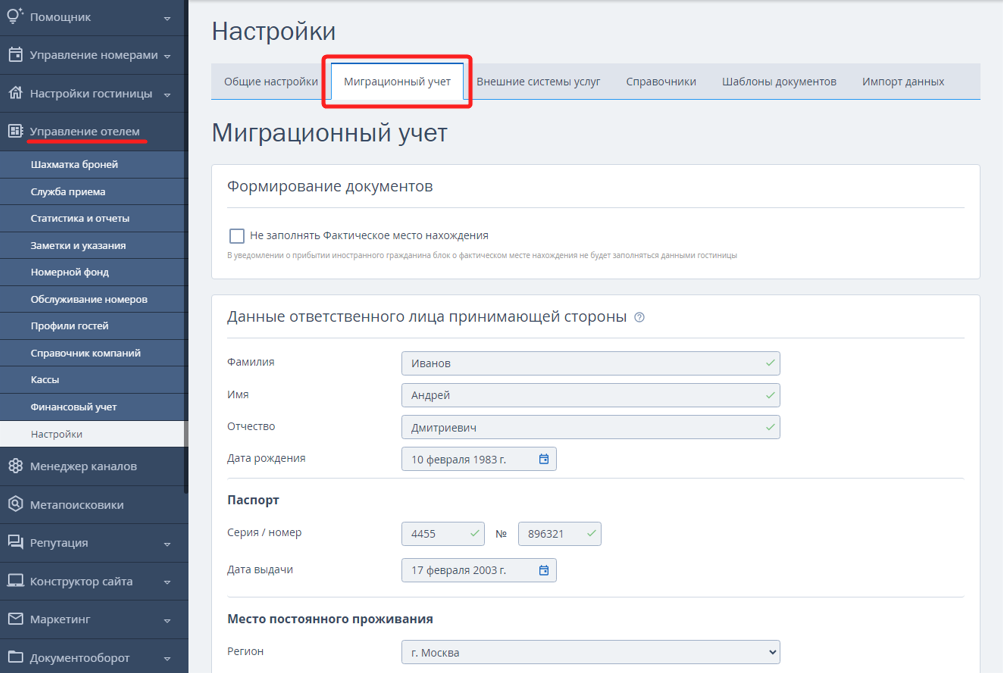Open Кассы in sidebar
This screenshot has width=1003, height=673.
click(93, 379)
